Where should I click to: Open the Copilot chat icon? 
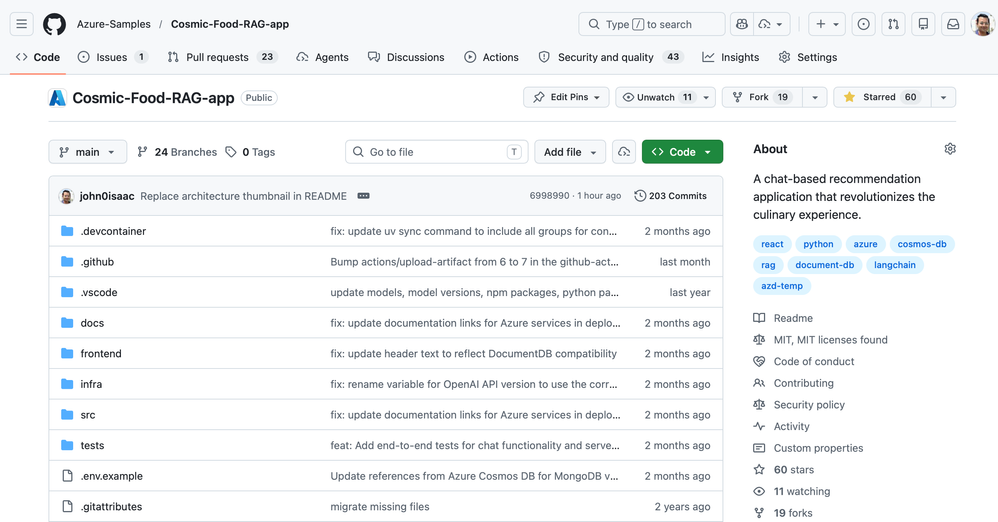[741, 24]
